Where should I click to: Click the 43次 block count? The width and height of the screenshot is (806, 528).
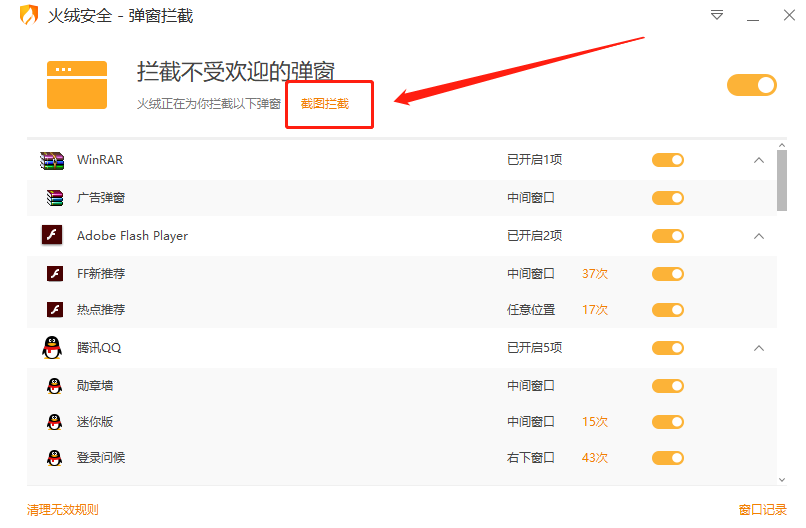point(595,458)
